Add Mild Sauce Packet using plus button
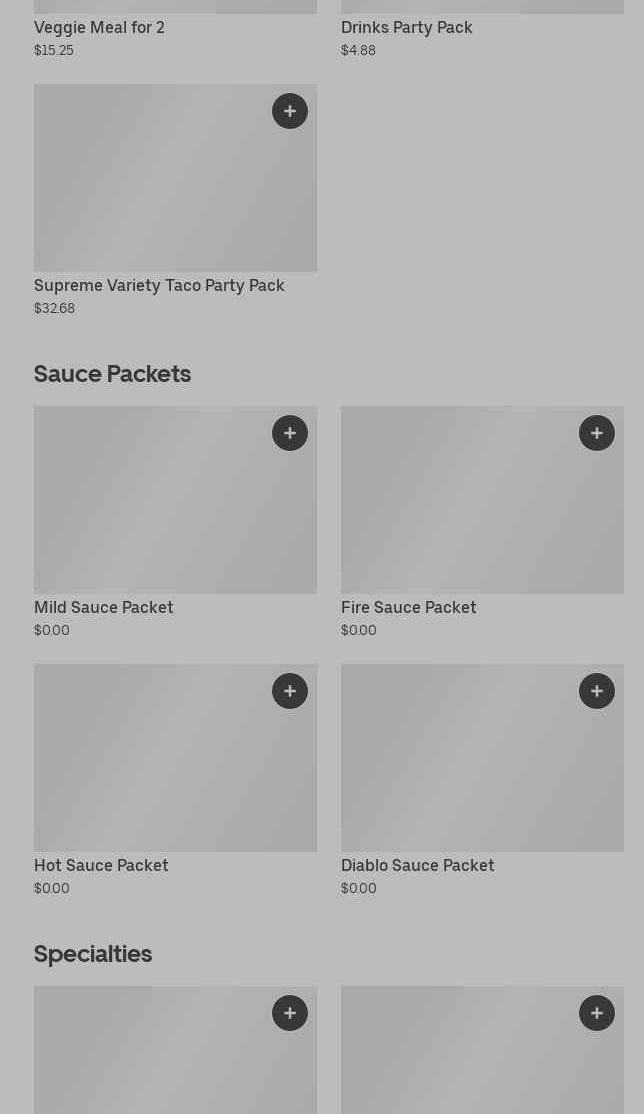Viewport: 644px width, 1114px height. tap(290, 433)
